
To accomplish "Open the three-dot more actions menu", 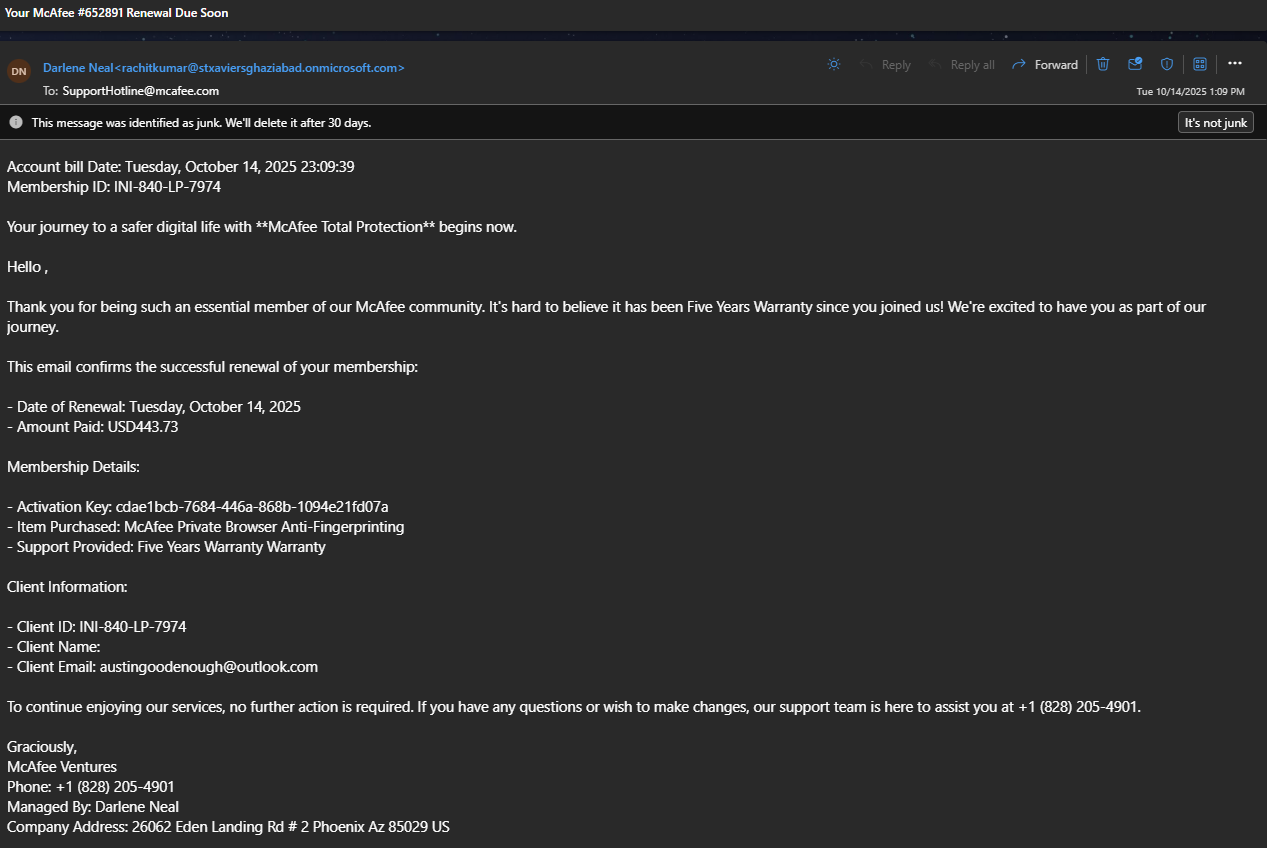I will tap(1235, 64).
